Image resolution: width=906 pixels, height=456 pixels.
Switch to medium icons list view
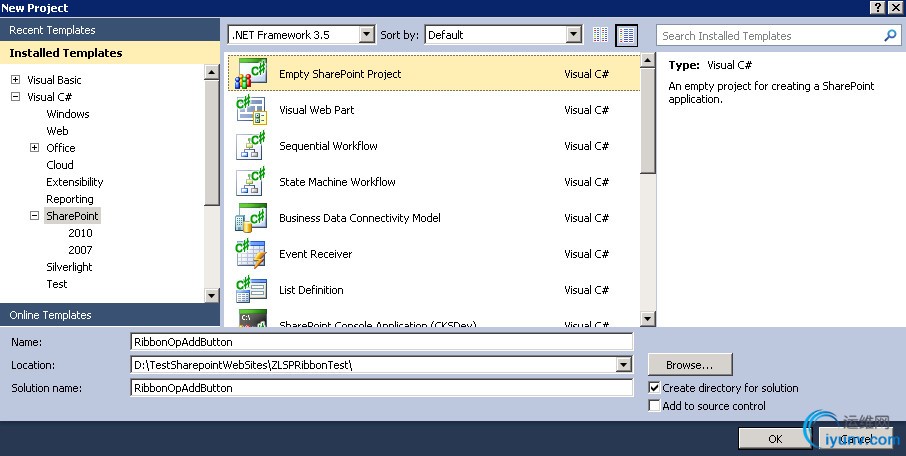tap(626, 35)
